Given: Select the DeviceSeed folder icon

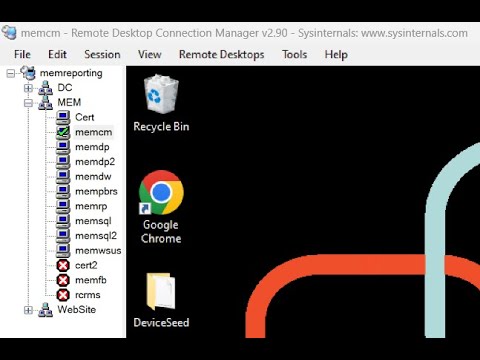Looking at the screenshot, I should 161,291.
